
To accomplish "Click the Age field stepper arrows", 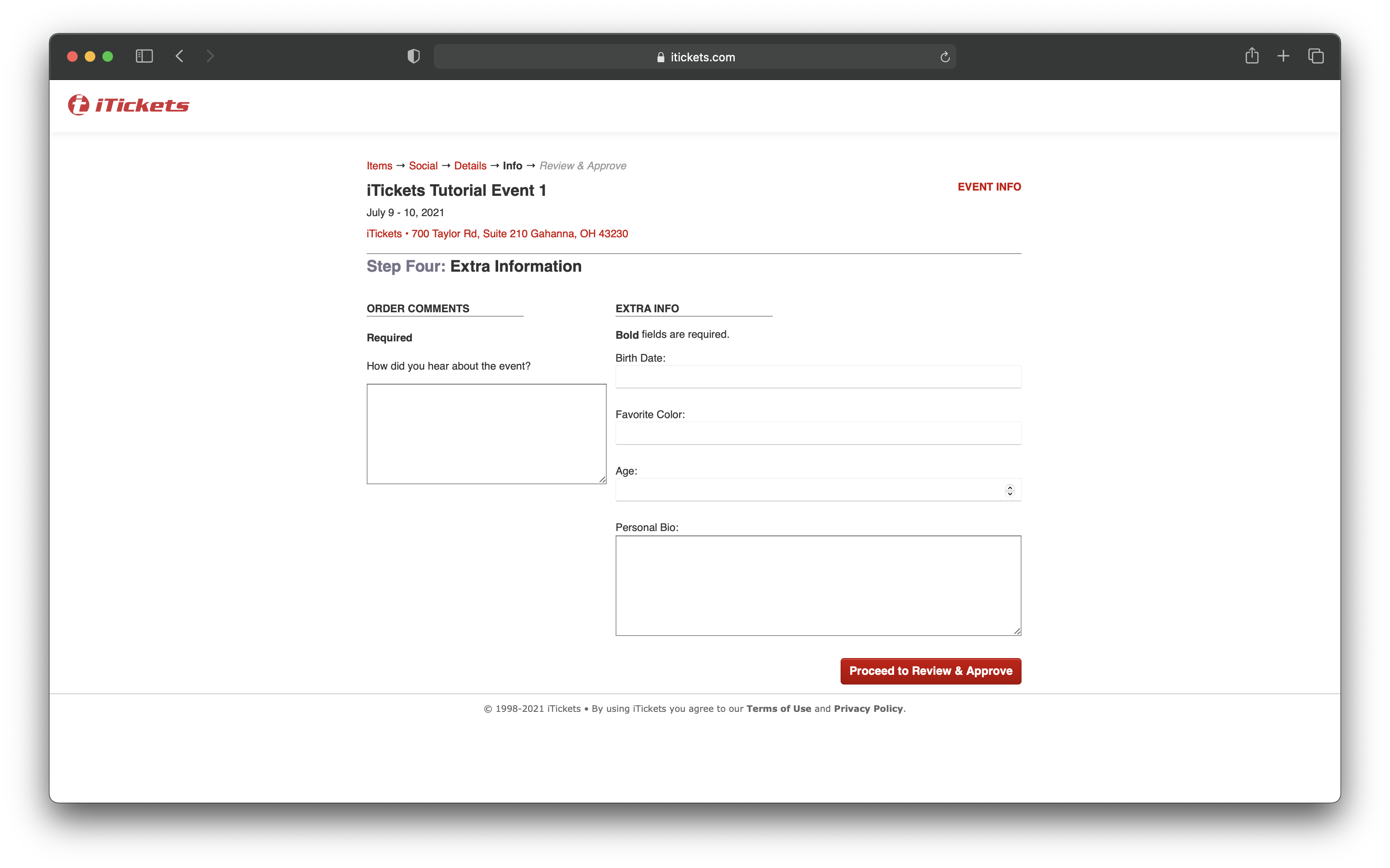I will pyautogui.click(x=1010, y=490).
